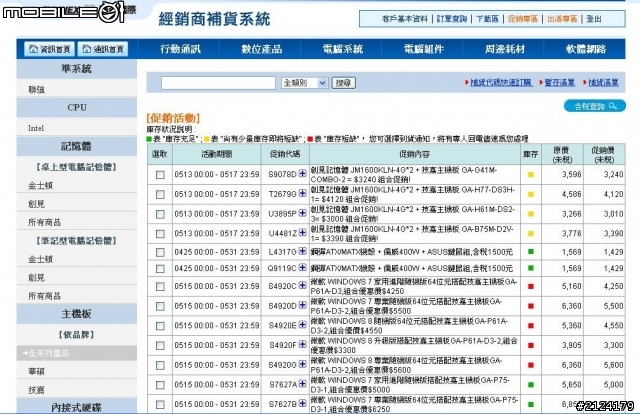
Task: Select 全系列產品 under 主機板
Action: point(77,353)
